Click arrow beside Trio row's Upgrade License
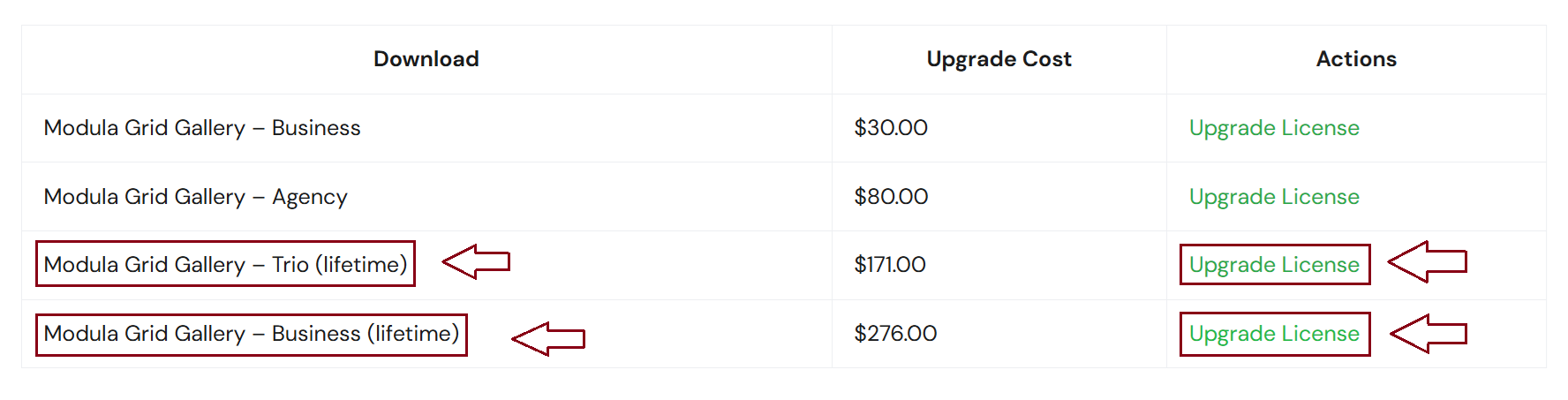1568x400 pixels. pos(1427,262)
